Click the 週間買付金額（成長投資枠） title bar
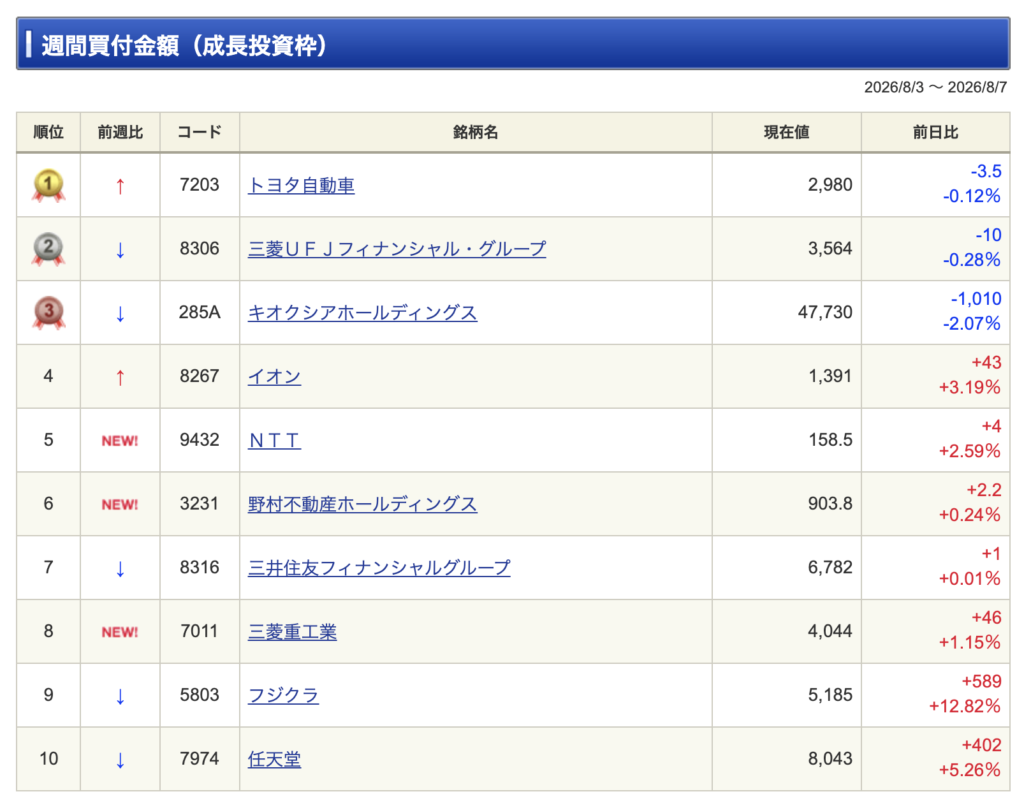The image size is (1024, 801). click(513, 44)
